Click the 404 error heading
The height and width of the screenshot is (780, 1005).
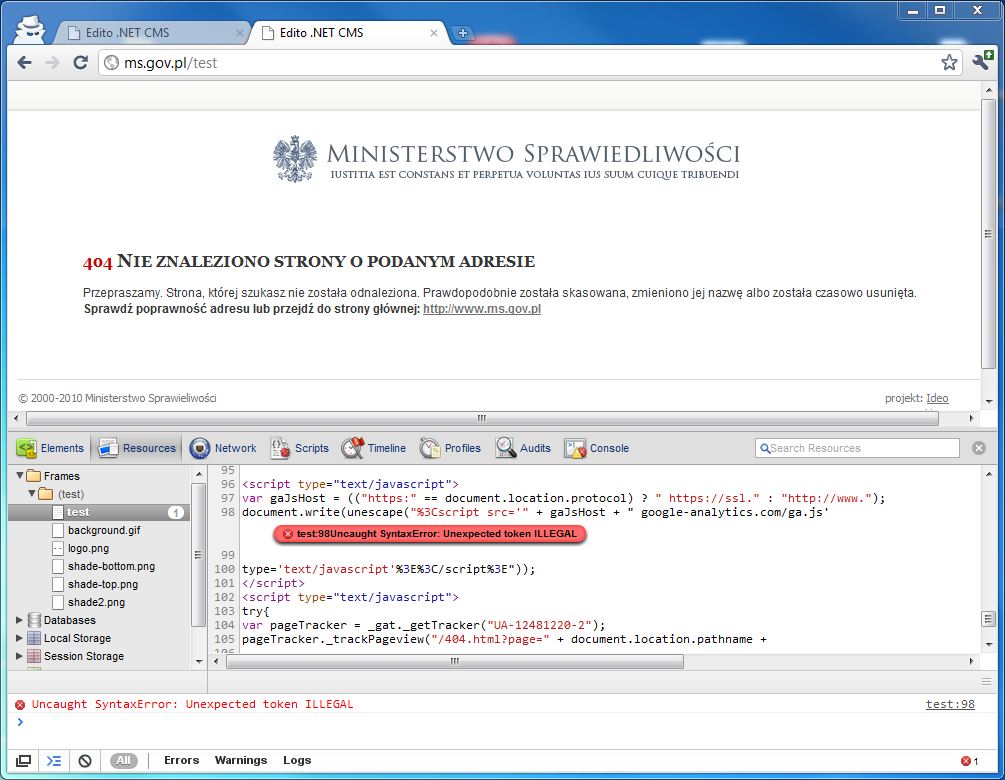coord(308,261)
